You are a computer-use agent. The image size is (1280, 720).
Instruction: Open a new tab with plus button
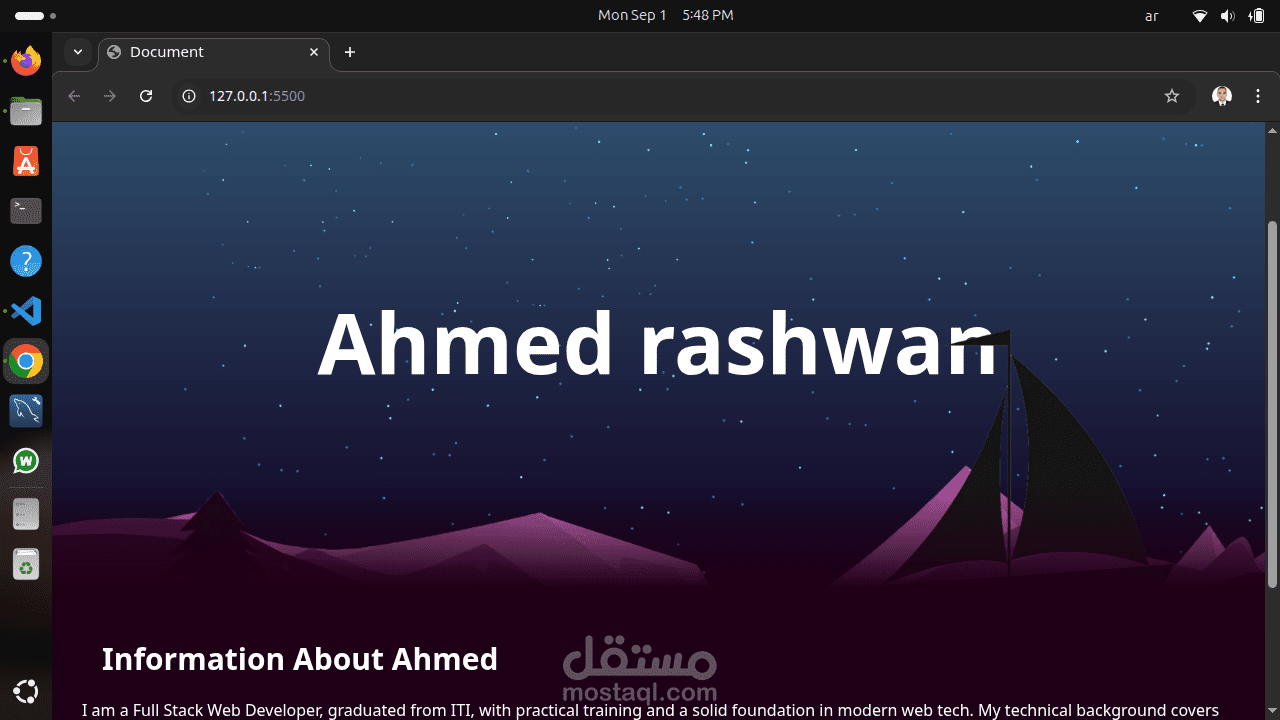[349, 52]
